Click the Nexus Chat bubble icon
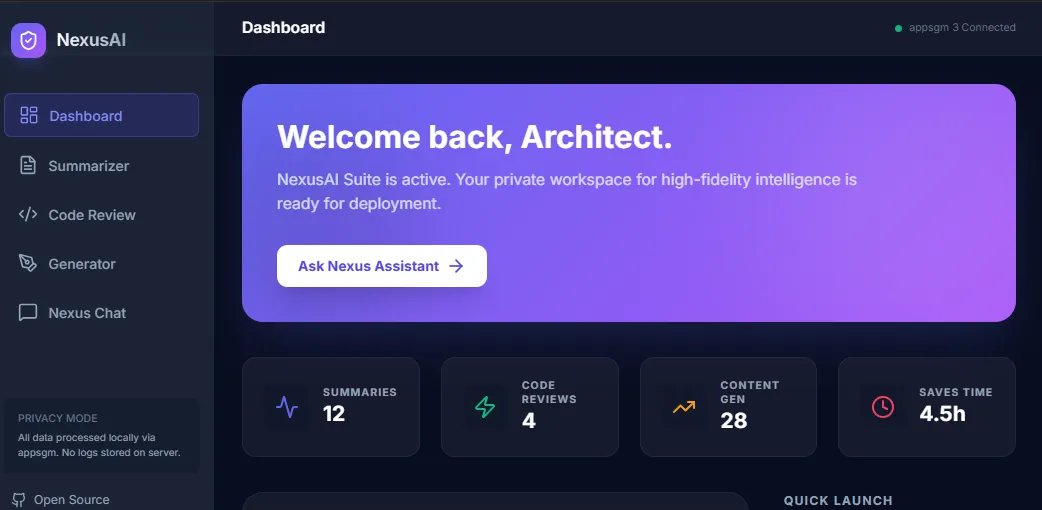This screenshot has height=510, width=1042. [x=28, y=313]
